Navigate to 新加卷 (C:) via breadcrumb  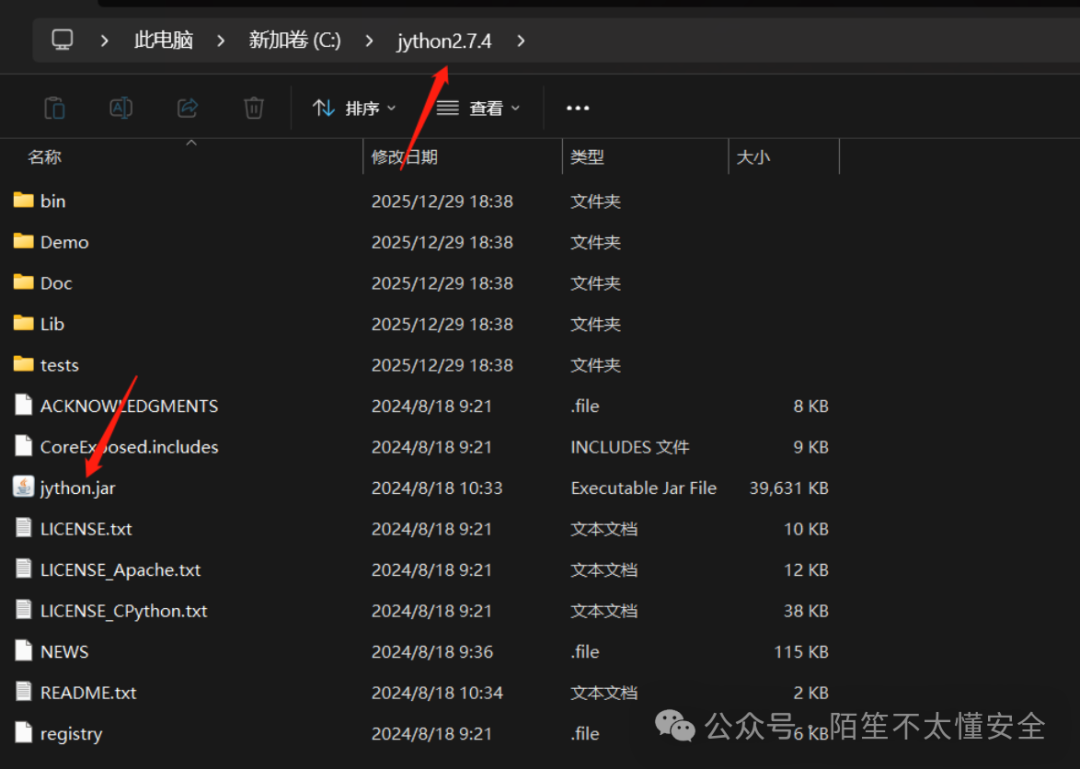click(294, 40)
